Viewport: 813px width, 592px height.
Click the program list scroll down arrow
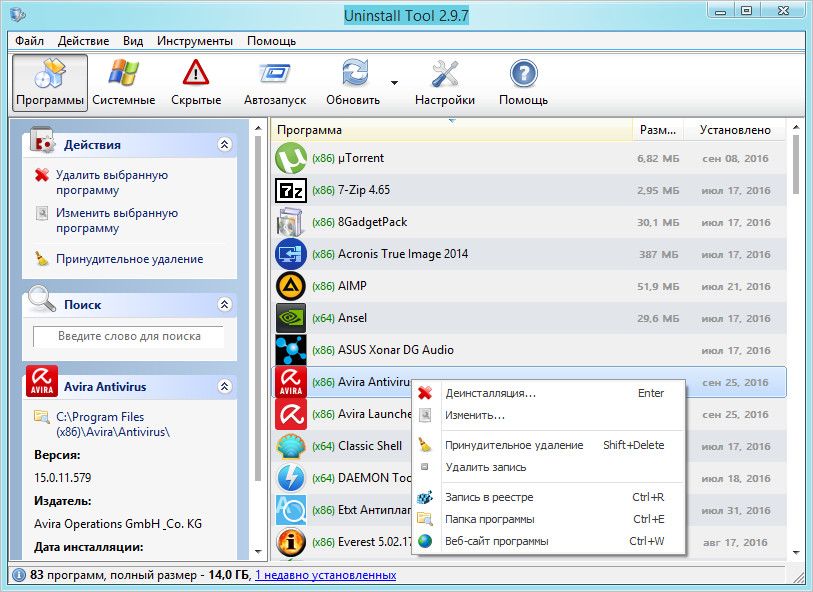click(796, 553)
